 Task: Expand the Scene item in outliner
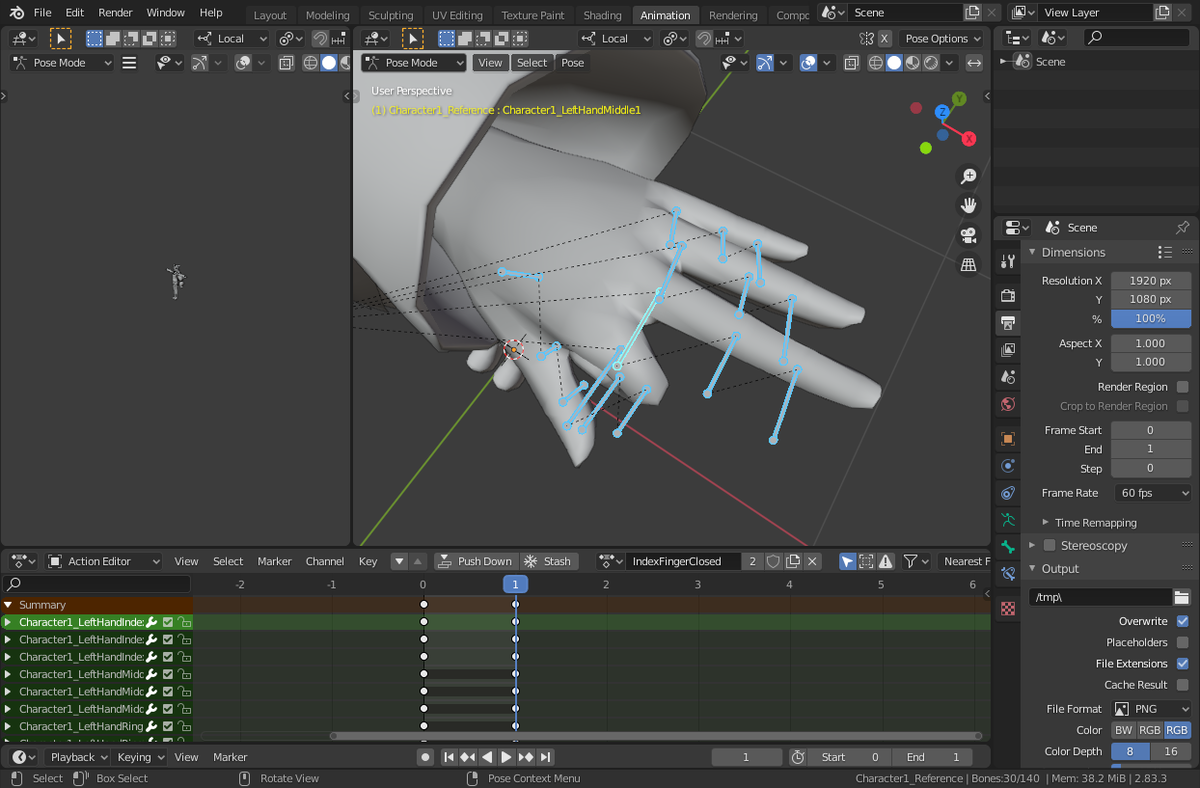pos(1004,62)
